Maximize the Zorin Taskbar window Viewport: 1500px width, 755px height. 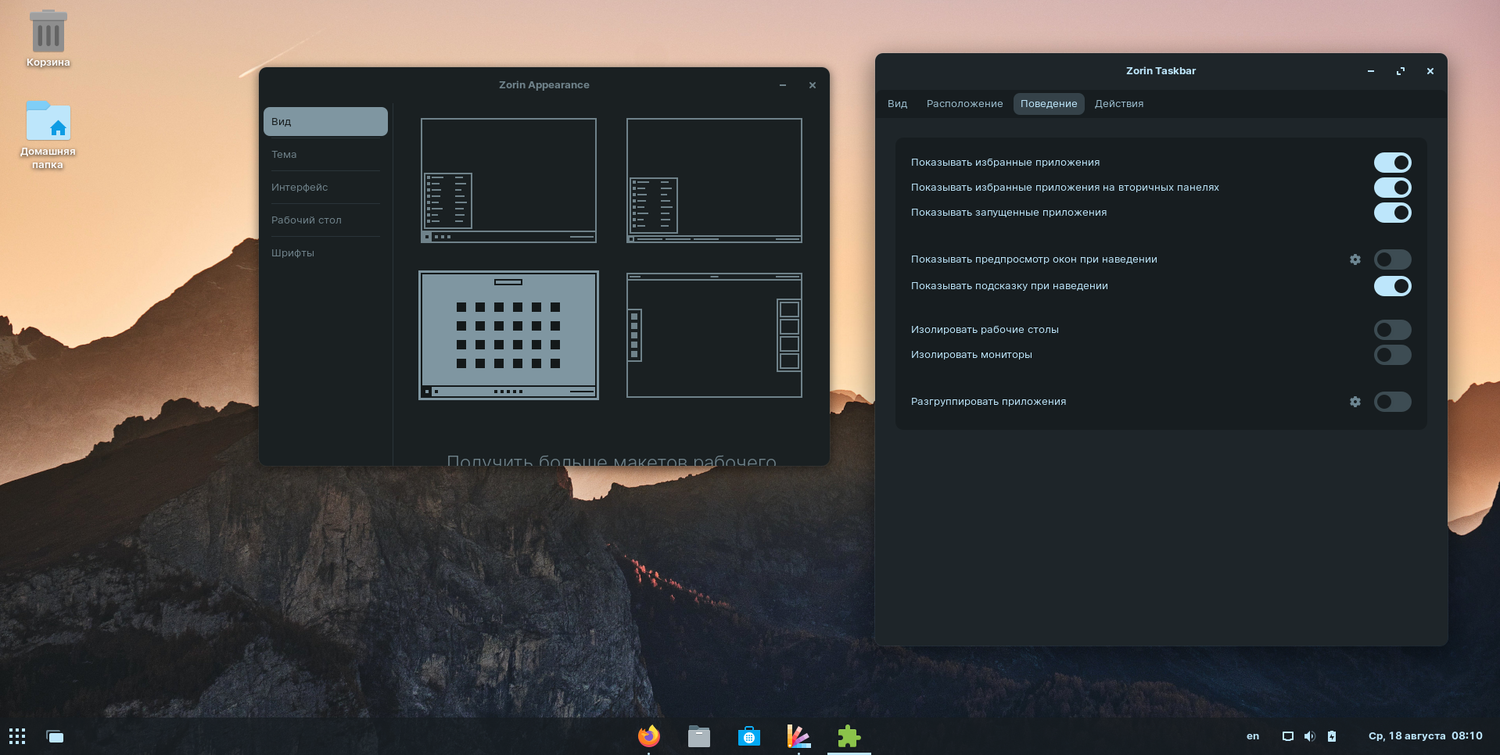1401,71
